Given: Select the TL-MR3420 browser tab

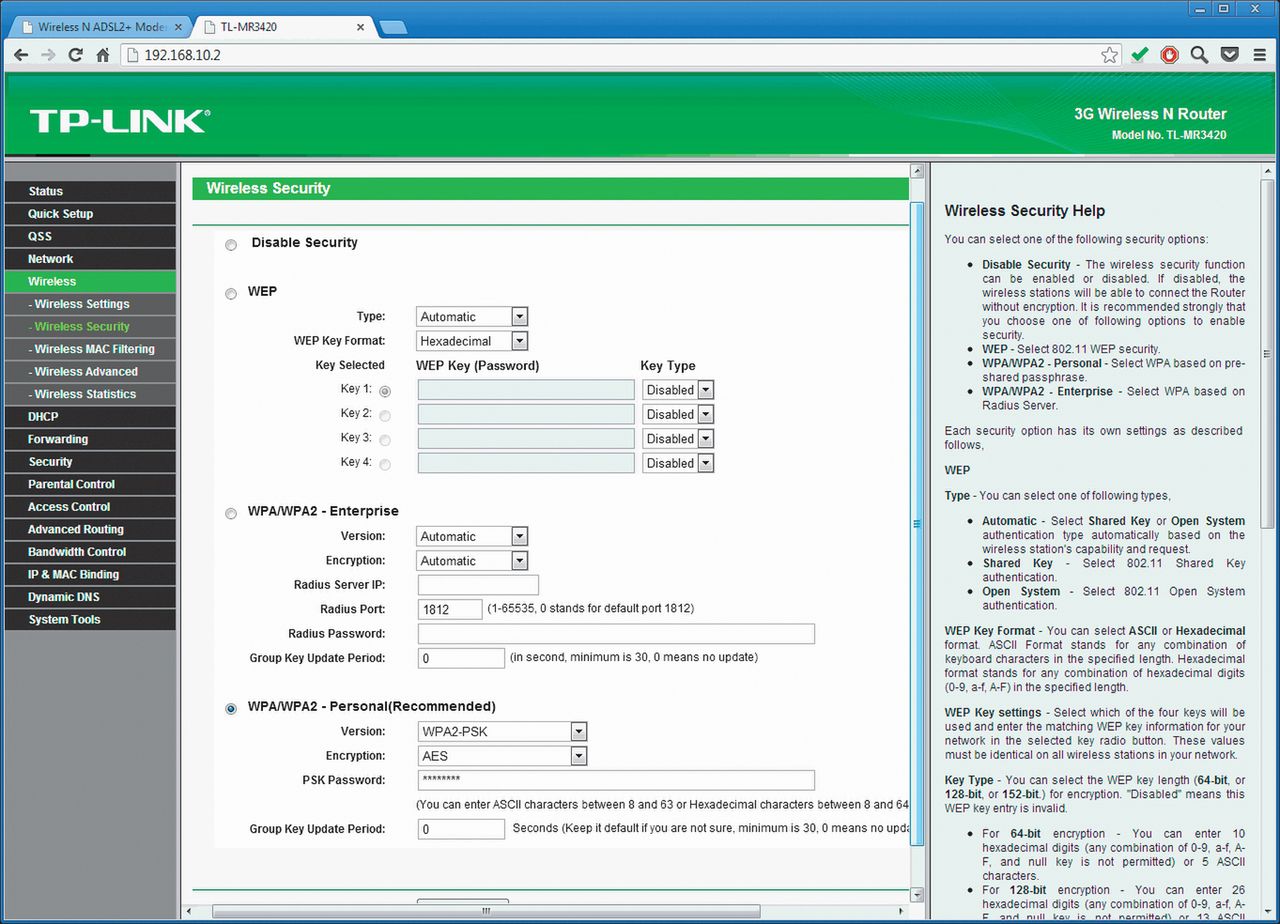Looking at the screenshot, I should click(284, 27).
